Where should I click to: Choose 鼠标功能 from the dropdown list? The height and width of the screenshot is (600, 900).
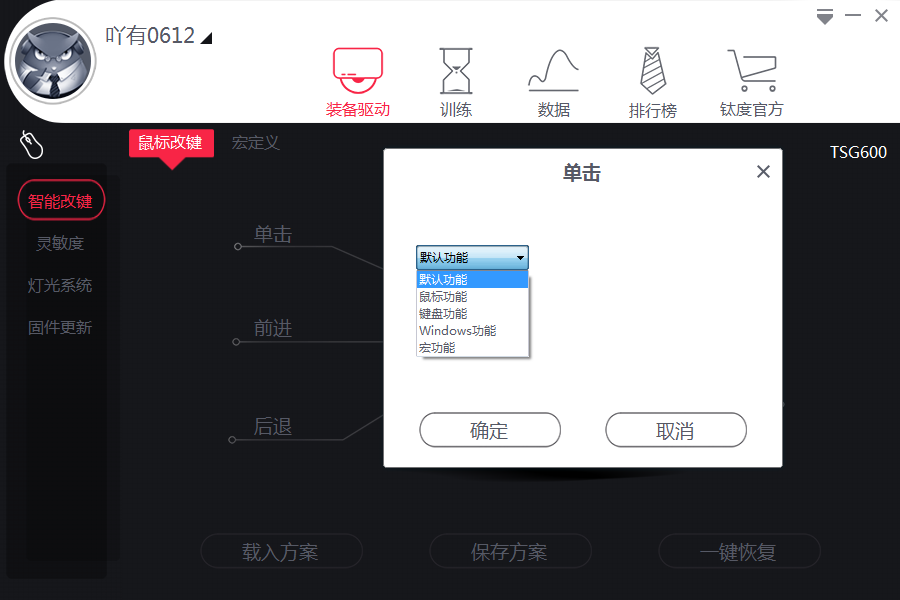coord(443,297)
